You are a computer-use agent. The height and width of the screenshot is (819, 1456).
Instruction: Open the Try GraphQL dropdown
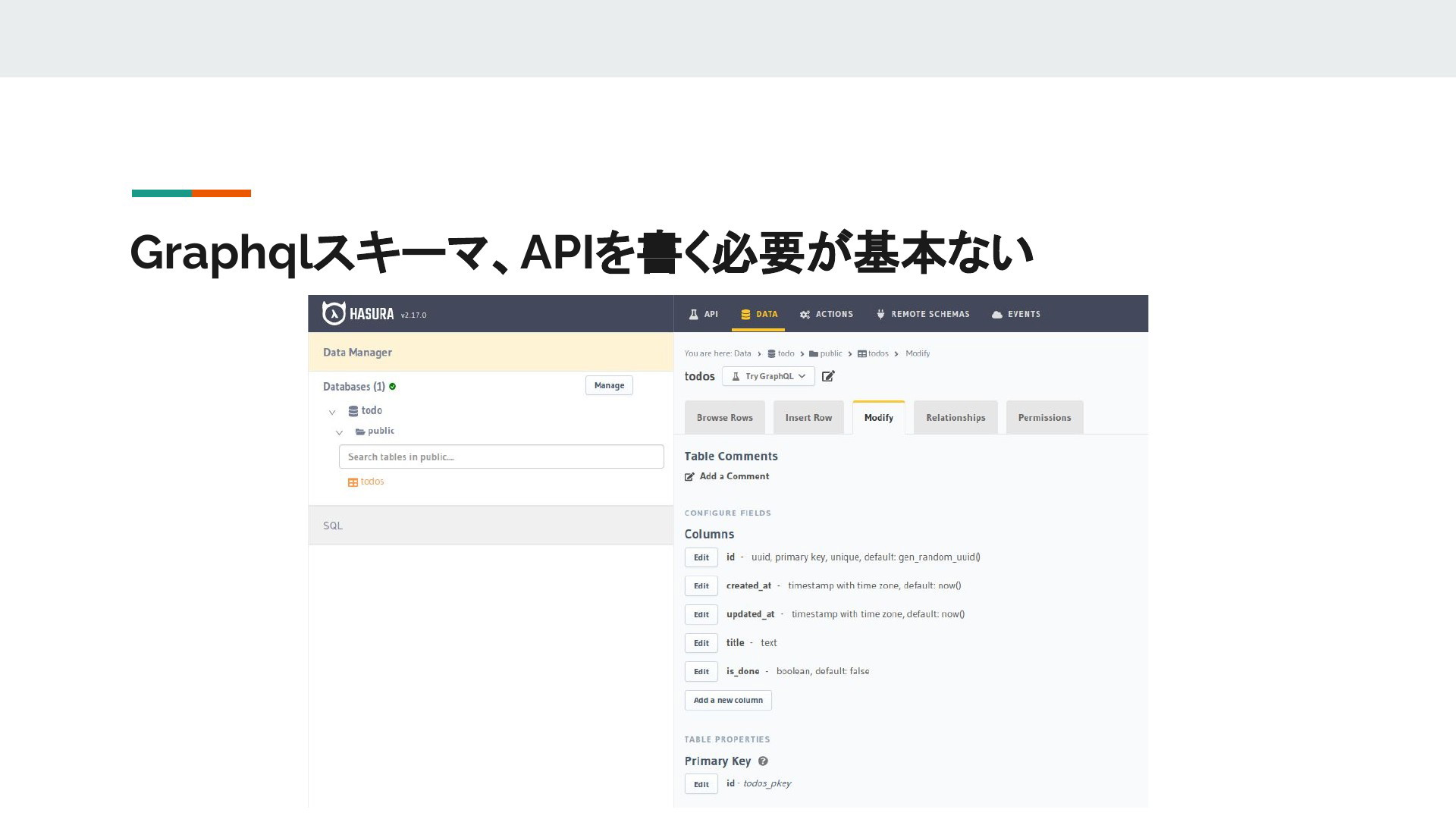[768, 376]
